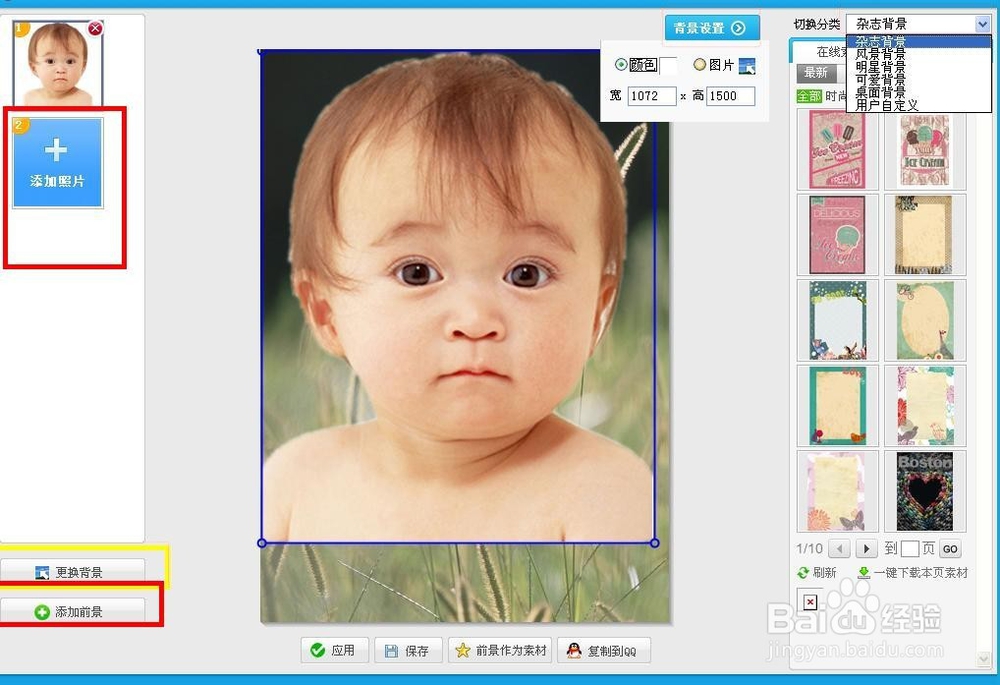
Task: Click the 添加照片 add photo tile
Action: [x=57, y=163]
